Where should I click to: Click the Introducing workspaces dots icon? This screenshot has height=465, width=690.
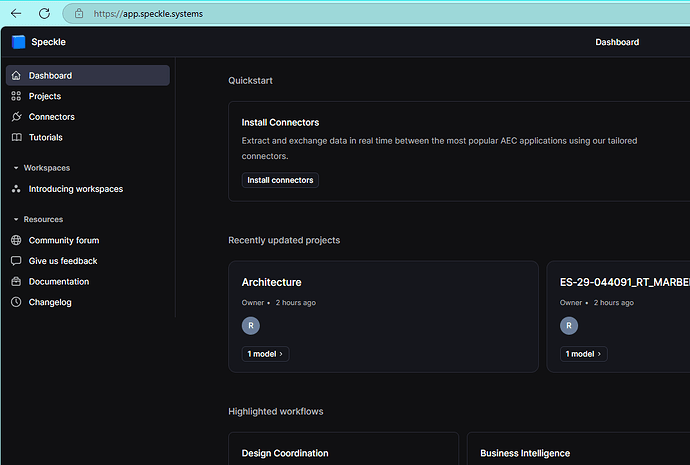point(16,189)
